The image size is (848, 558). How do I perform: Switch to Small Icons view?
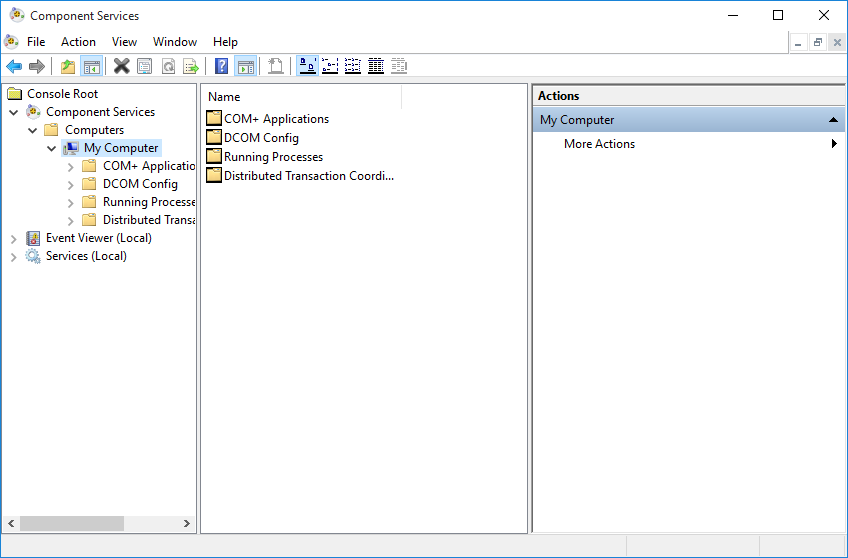[x=330, y=66]
